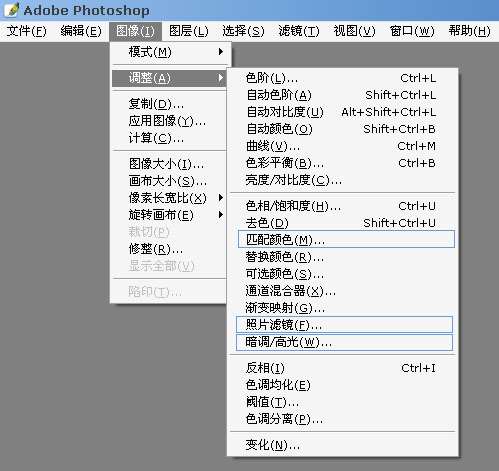The image size is (499, 471).
Task: Expand the 旋转画布(E) submenu
Action: tap(169, 215)
